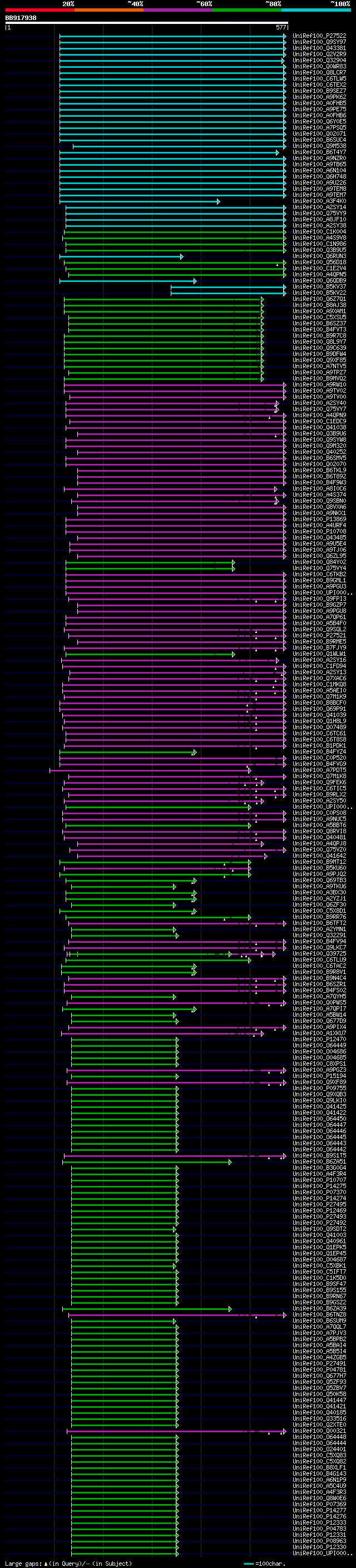Select label UniRef100_B8AJ38
This screenshot has height=1568, width=356.
[x=319, y=305]
